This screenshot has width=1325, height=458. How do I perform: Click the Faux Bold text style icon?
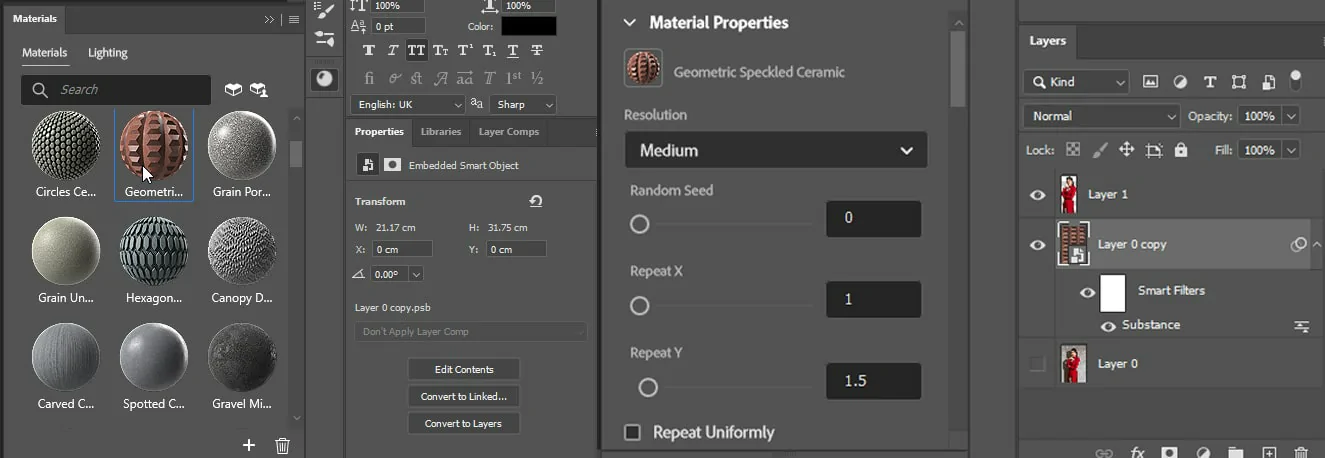click(x=369, y=51)
